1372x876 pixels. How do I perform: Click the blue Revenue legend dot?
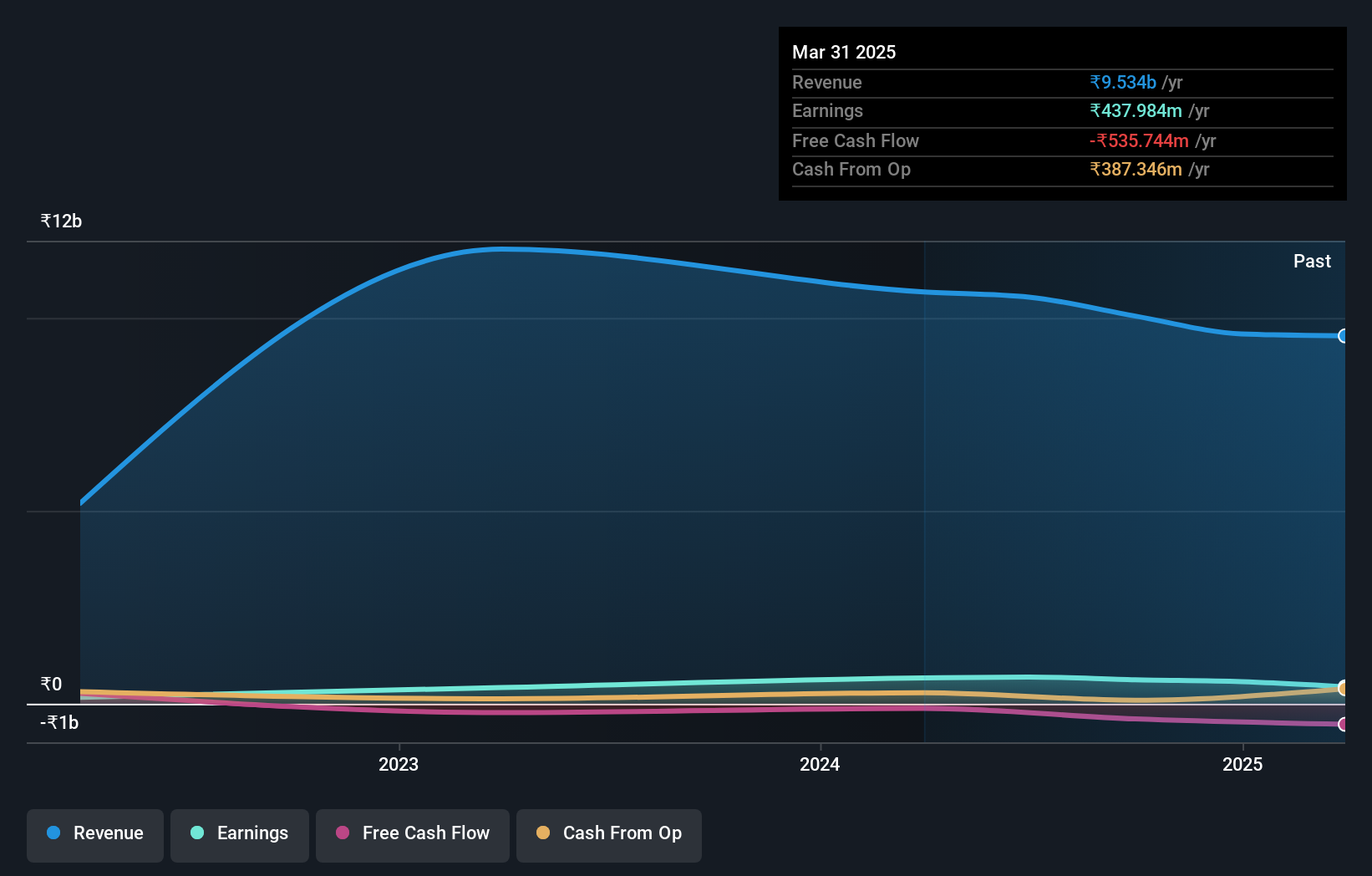click(53, 833)
